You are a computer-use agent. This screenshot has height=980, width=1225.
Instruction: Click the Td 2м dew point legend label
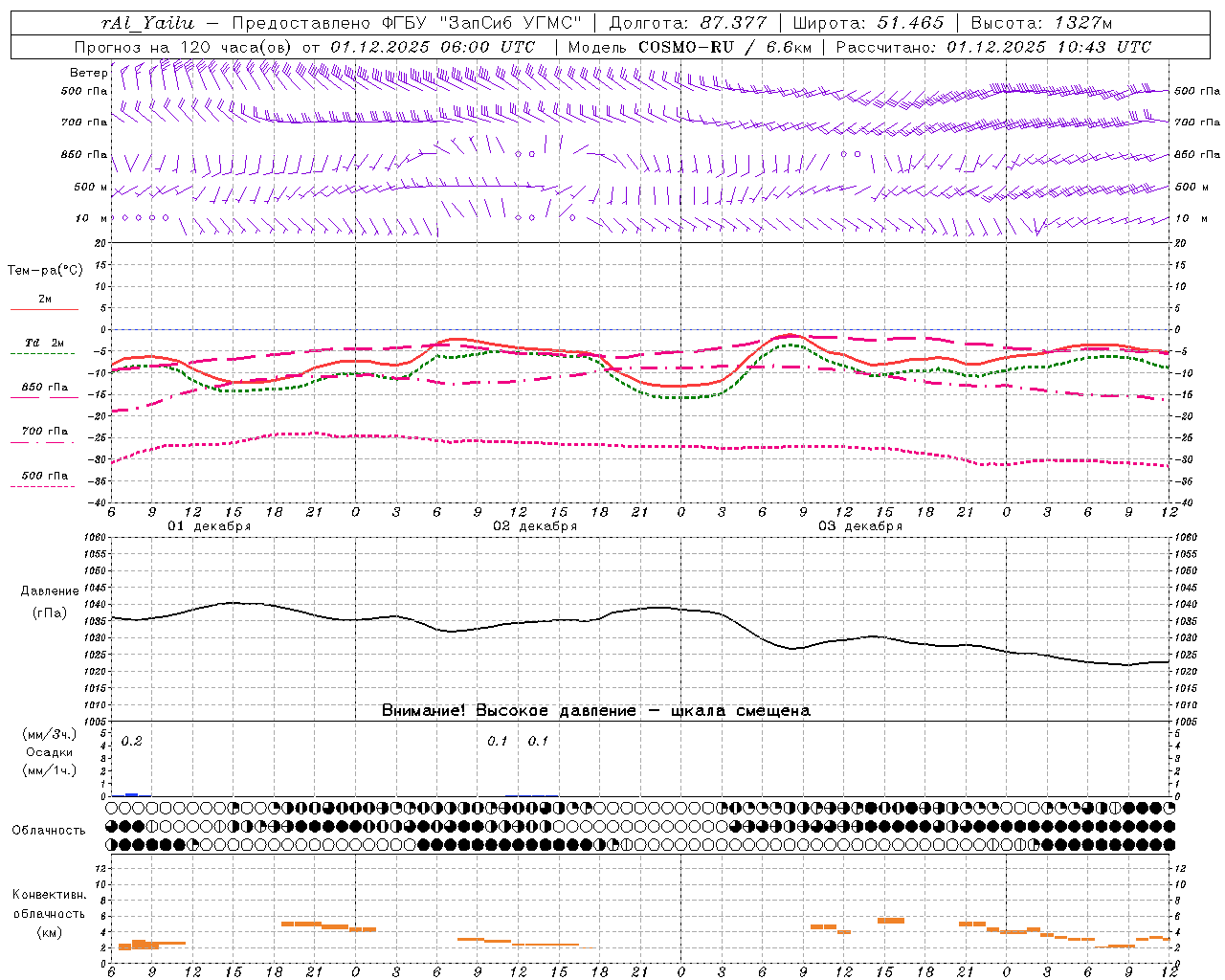(45, 343)
